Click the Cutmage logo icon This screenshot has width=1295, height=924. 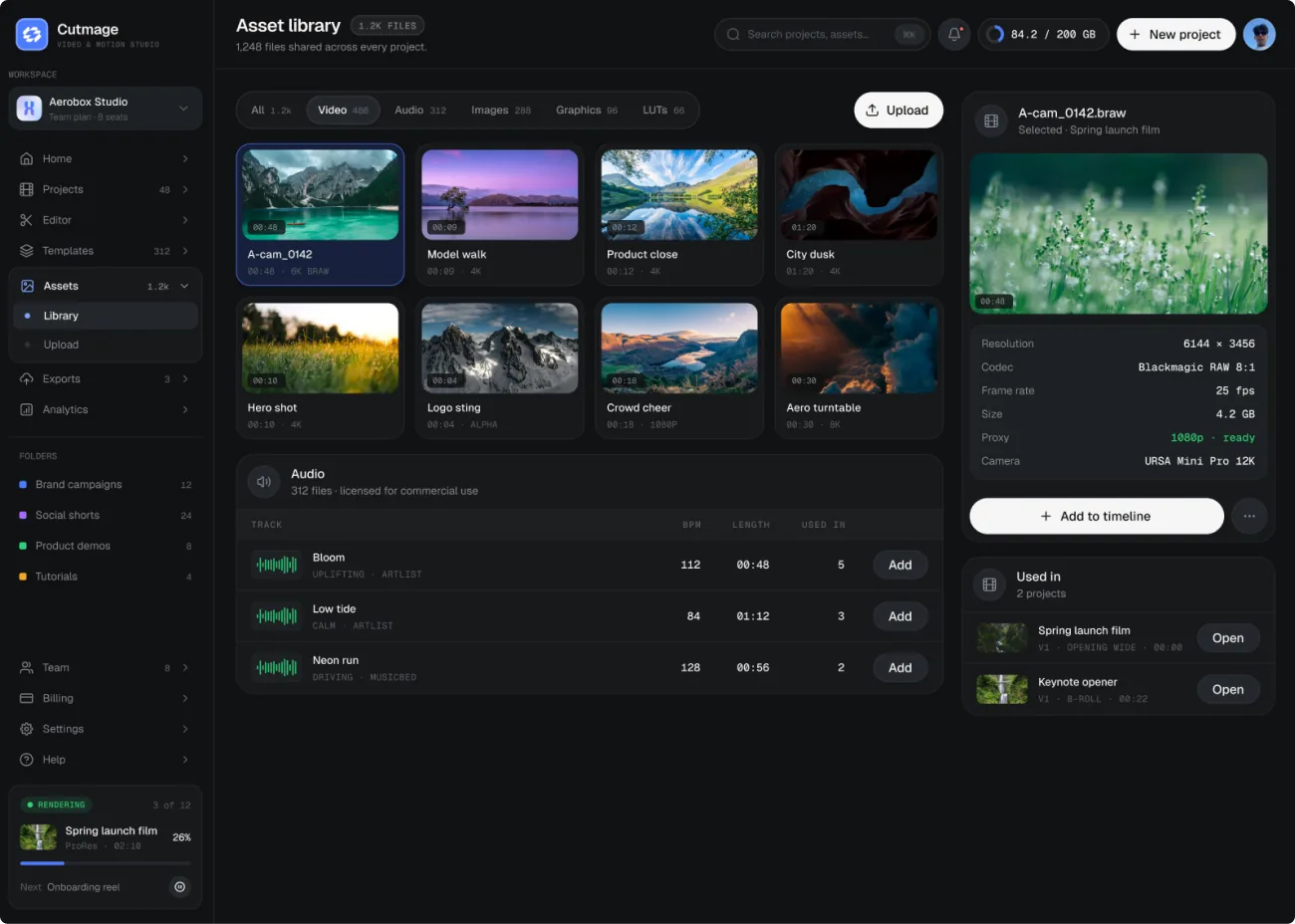(32, 34)
